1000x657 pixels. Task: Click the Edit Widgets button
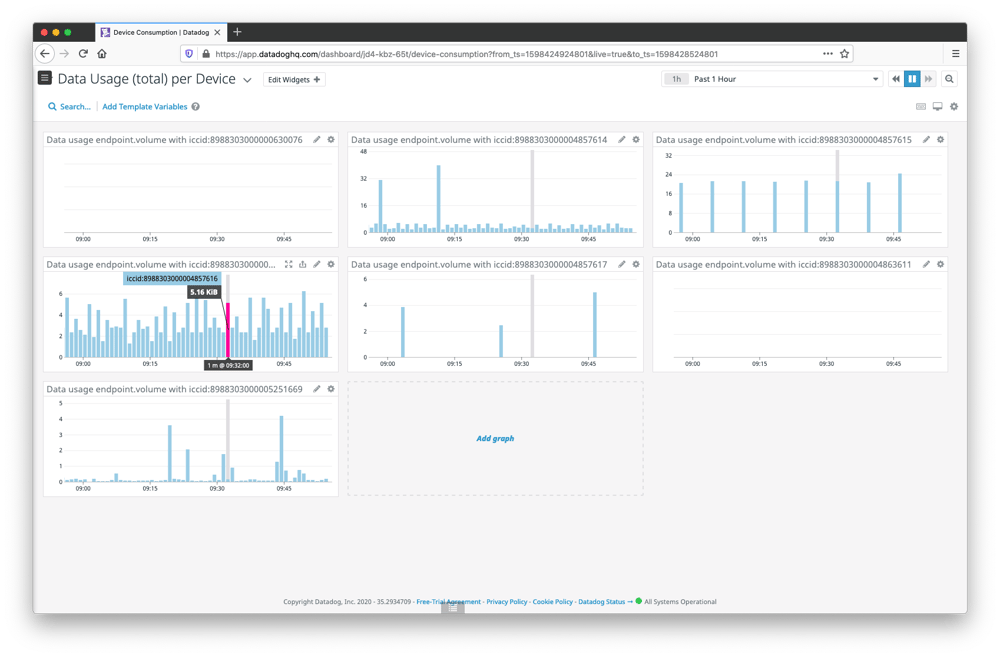tap(294, 80)
